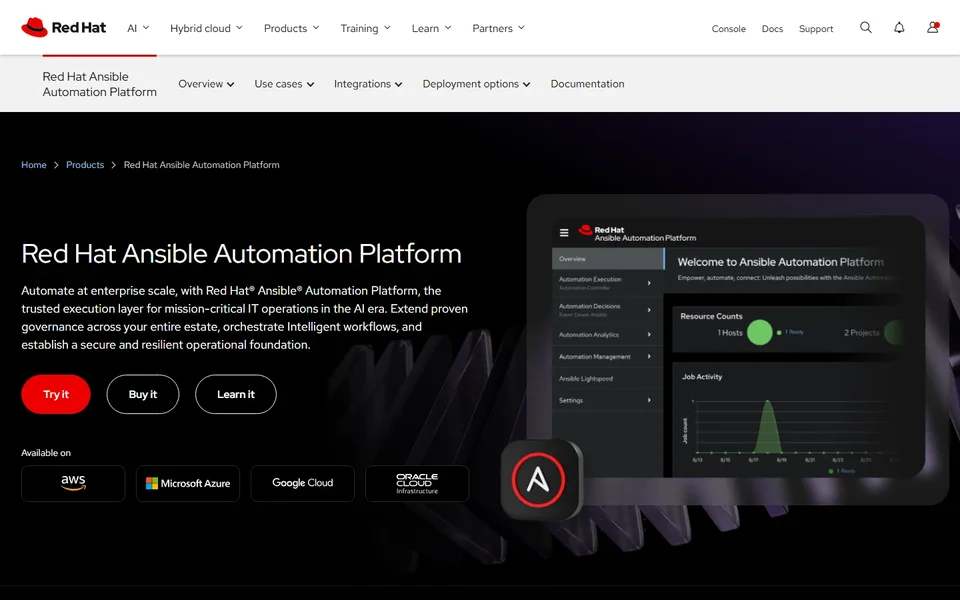Open the Products dropdown in top navigation
This screenshot has width=960, height=600.
coord(291,28)
